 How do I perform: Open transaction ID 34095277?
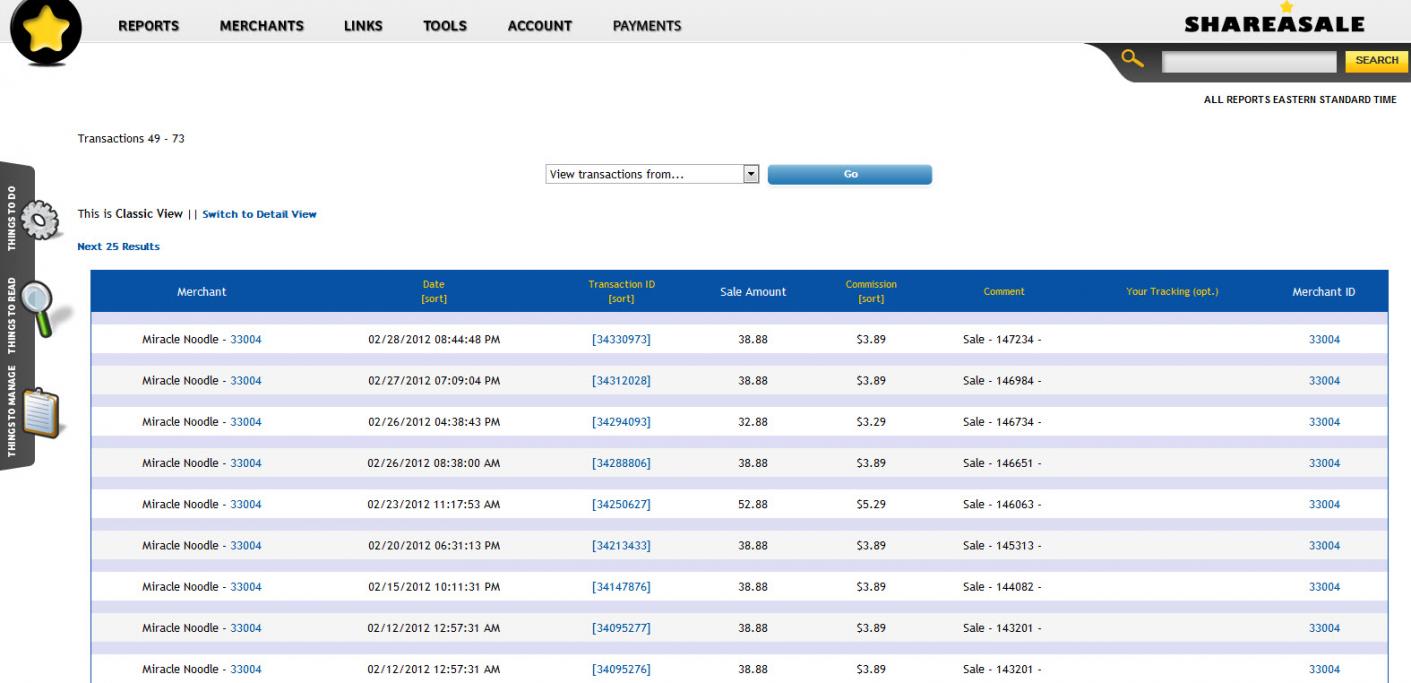tap(621, 628)
